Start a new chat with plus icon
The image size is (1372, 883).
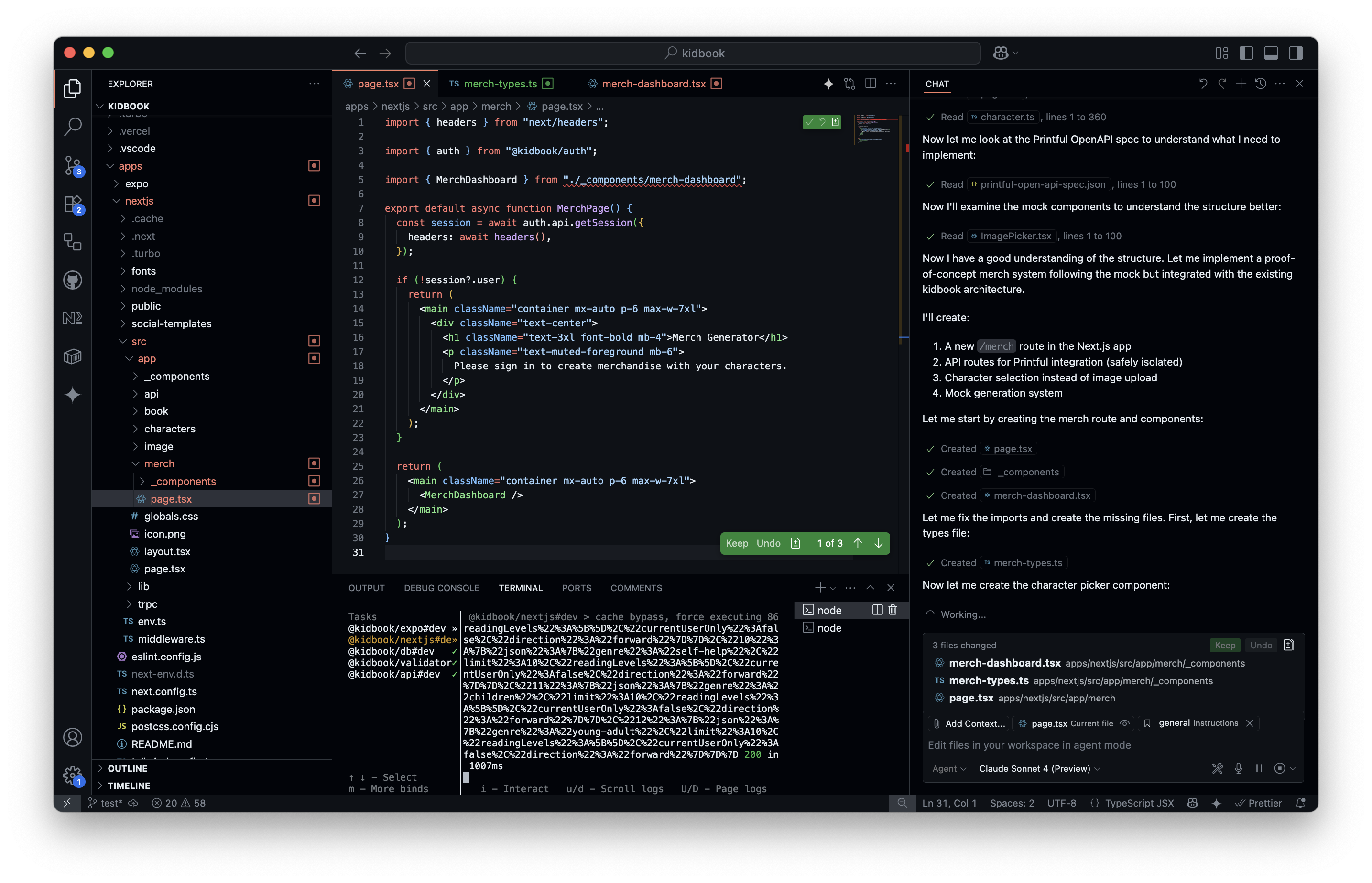coord(1241,84)
